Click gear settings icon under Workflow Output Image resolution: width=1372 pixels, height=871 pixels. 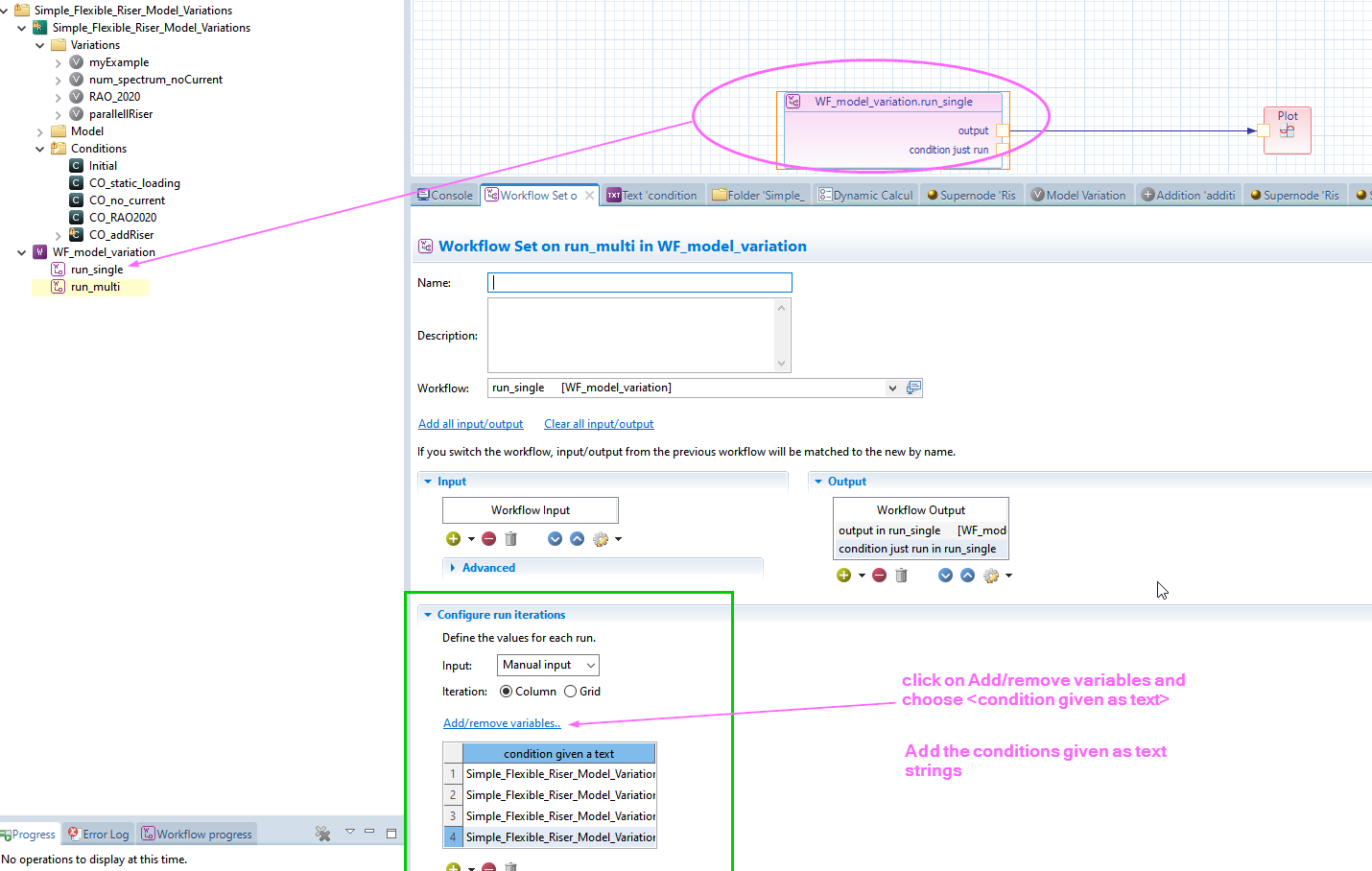coord(991,576)
